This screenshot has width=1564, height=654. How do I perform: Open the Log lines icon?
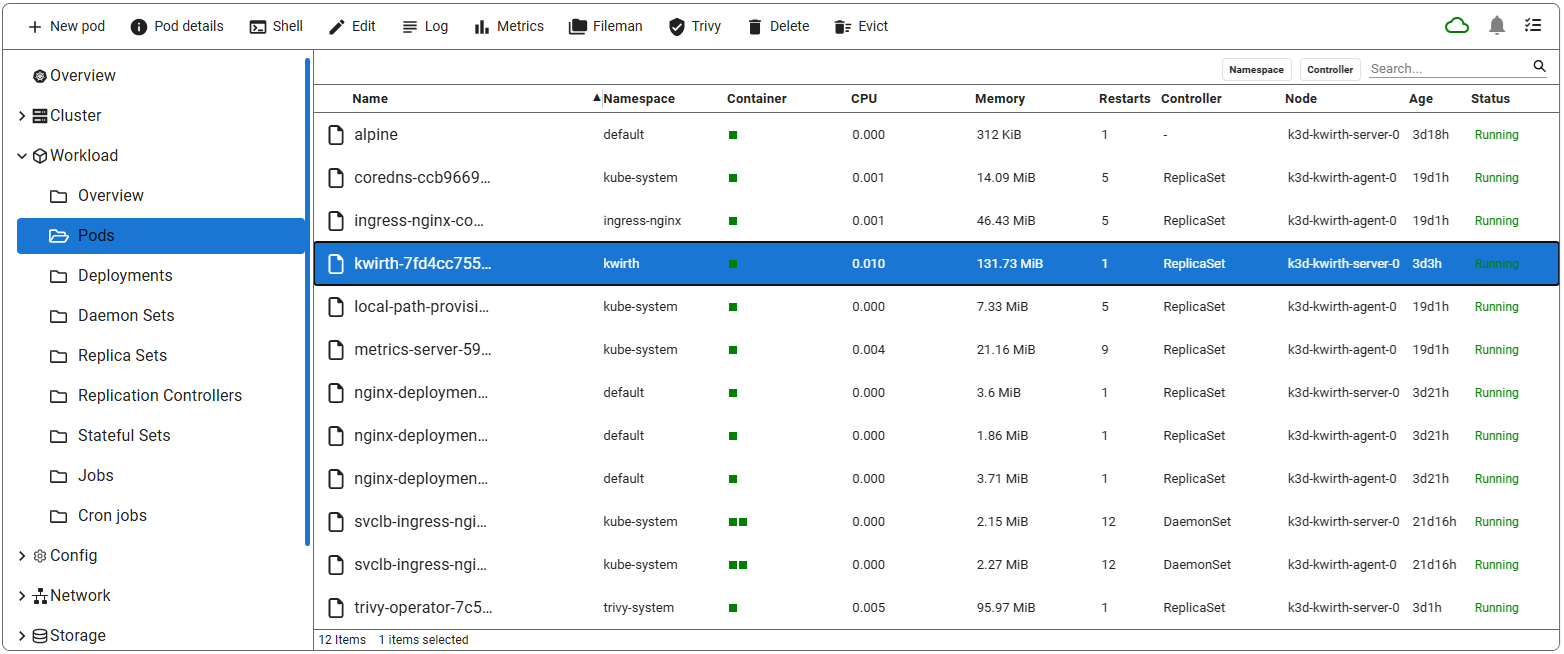point(410,27)
